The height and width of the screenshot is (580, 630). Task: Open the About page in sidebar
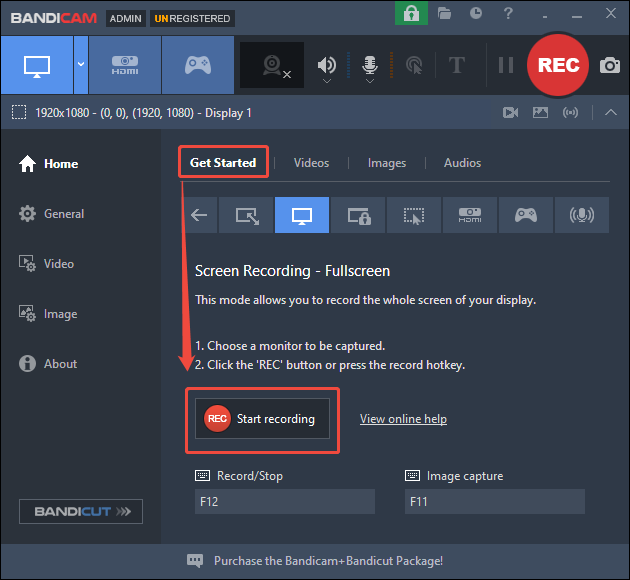[x=48, y=364]
